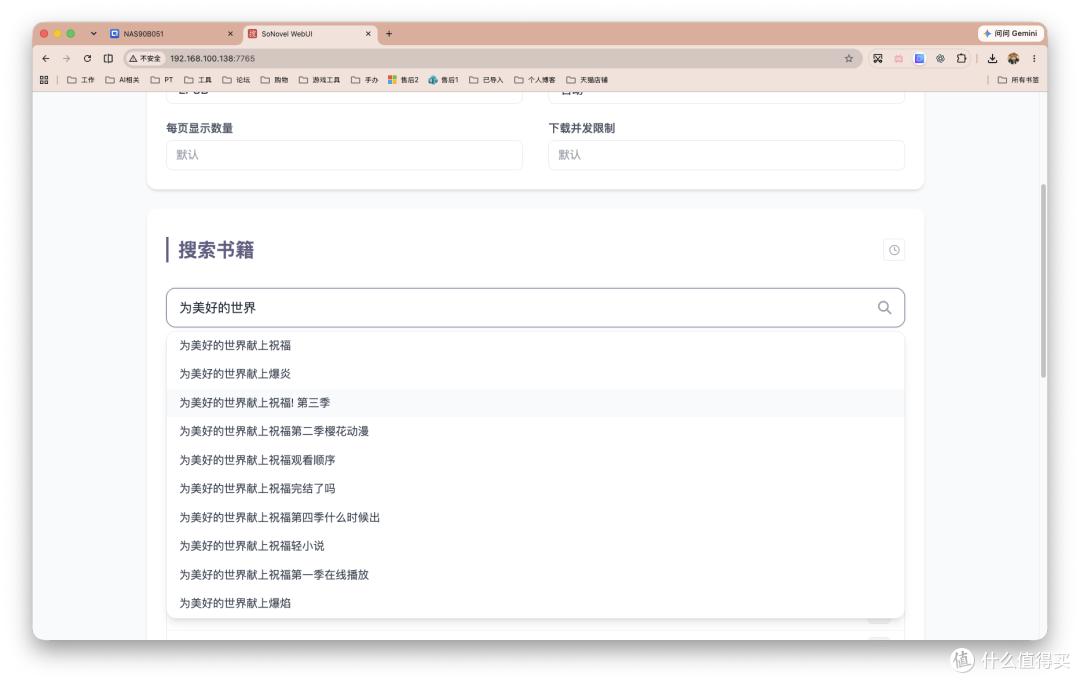Switch to the NAS90B051 tab
The image size is (1080, 683).
point(170,33)
